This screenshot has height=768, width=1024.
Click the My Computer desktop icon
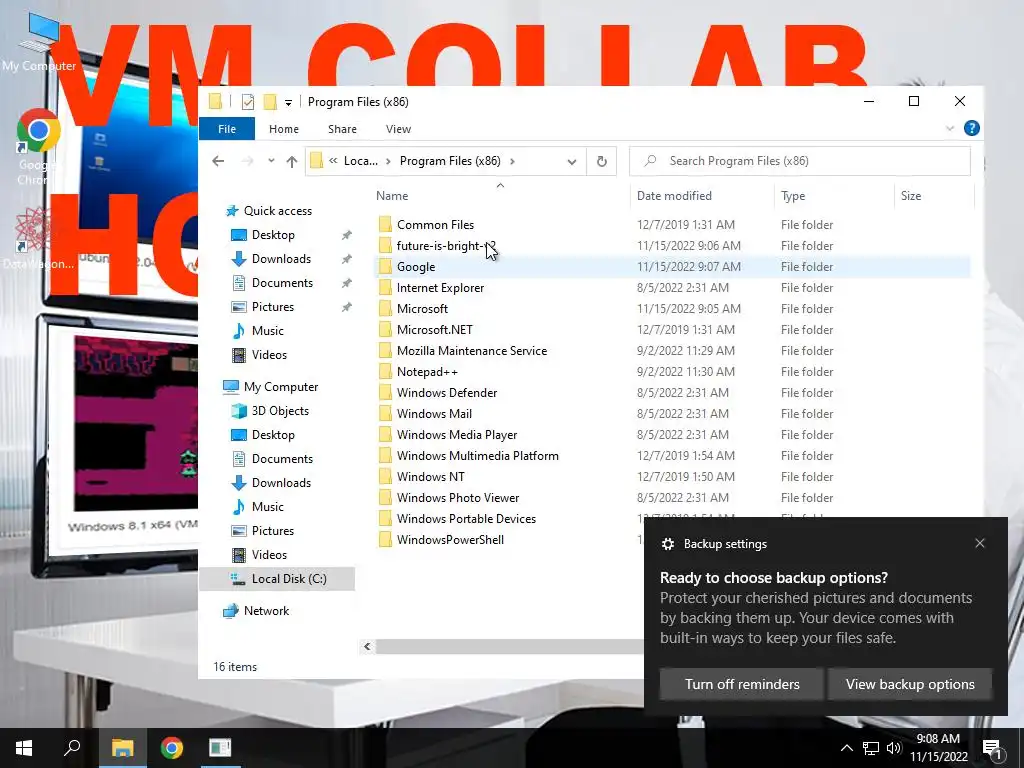click(39, 42)
